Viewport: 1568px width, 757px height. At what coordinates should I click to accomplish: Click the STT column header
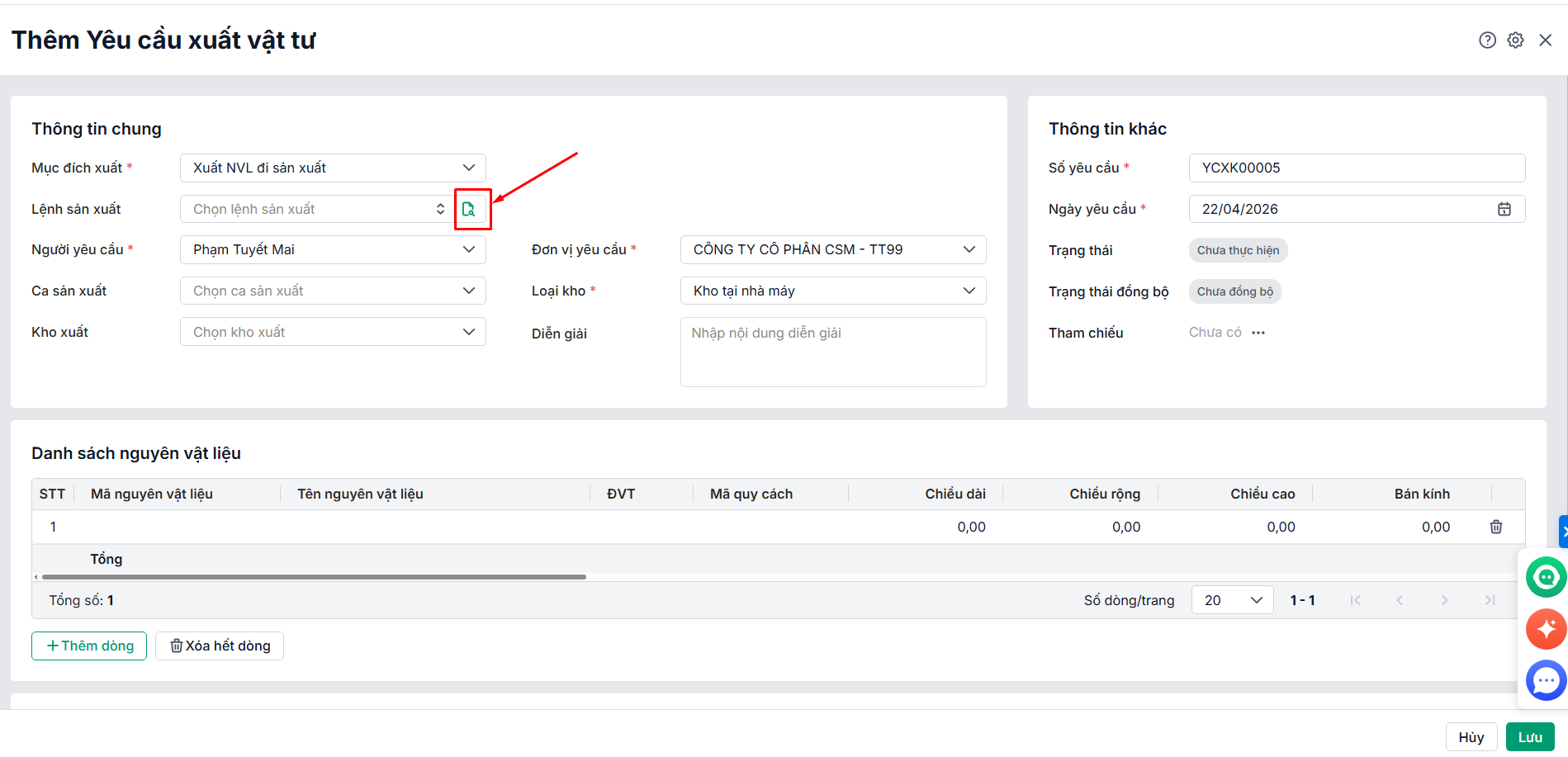pos(52,494)
